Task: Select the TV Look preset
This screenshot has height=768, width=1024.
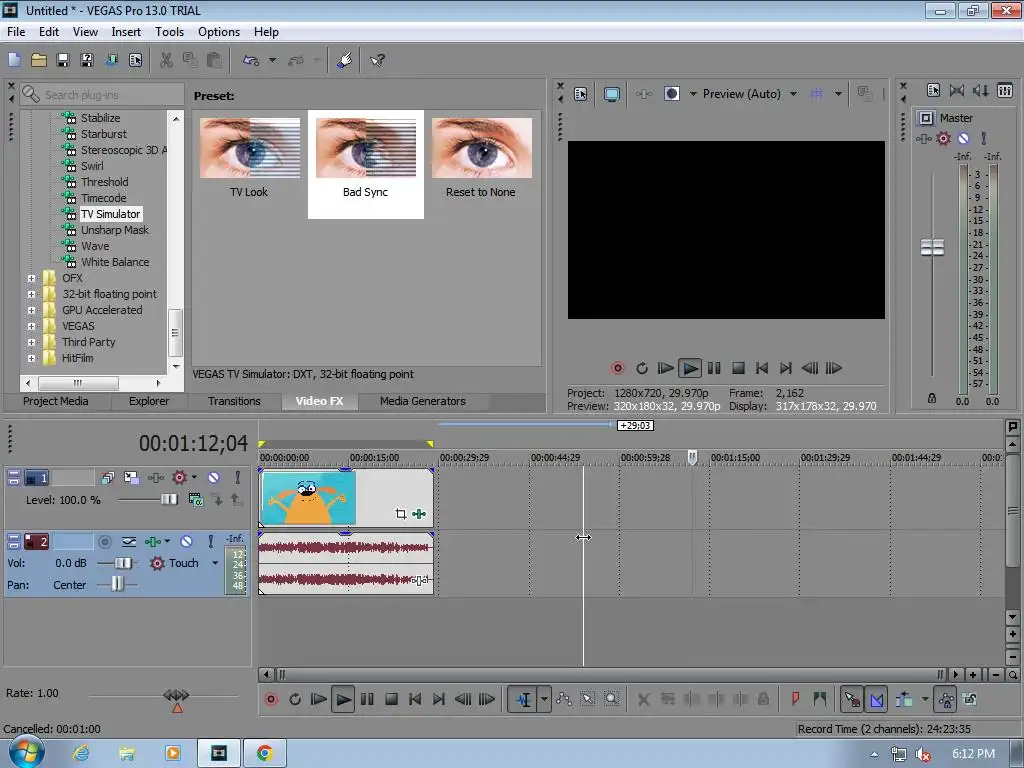Action: (249, 157)
